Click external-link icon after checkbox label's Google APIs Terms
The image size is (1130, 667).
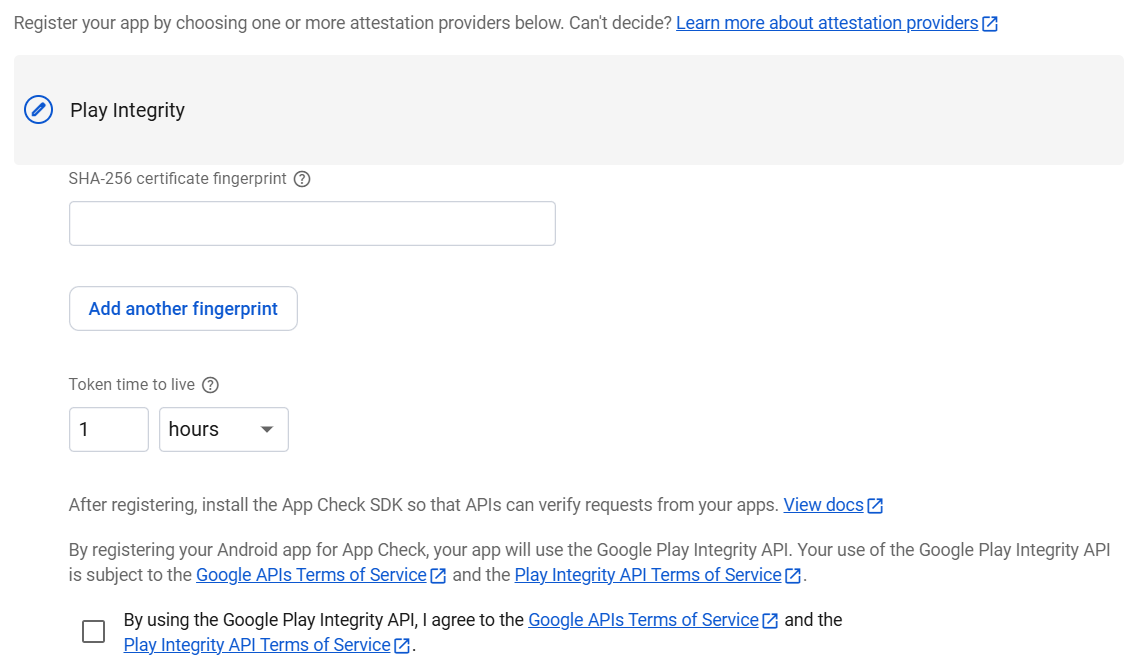point(770,621)
